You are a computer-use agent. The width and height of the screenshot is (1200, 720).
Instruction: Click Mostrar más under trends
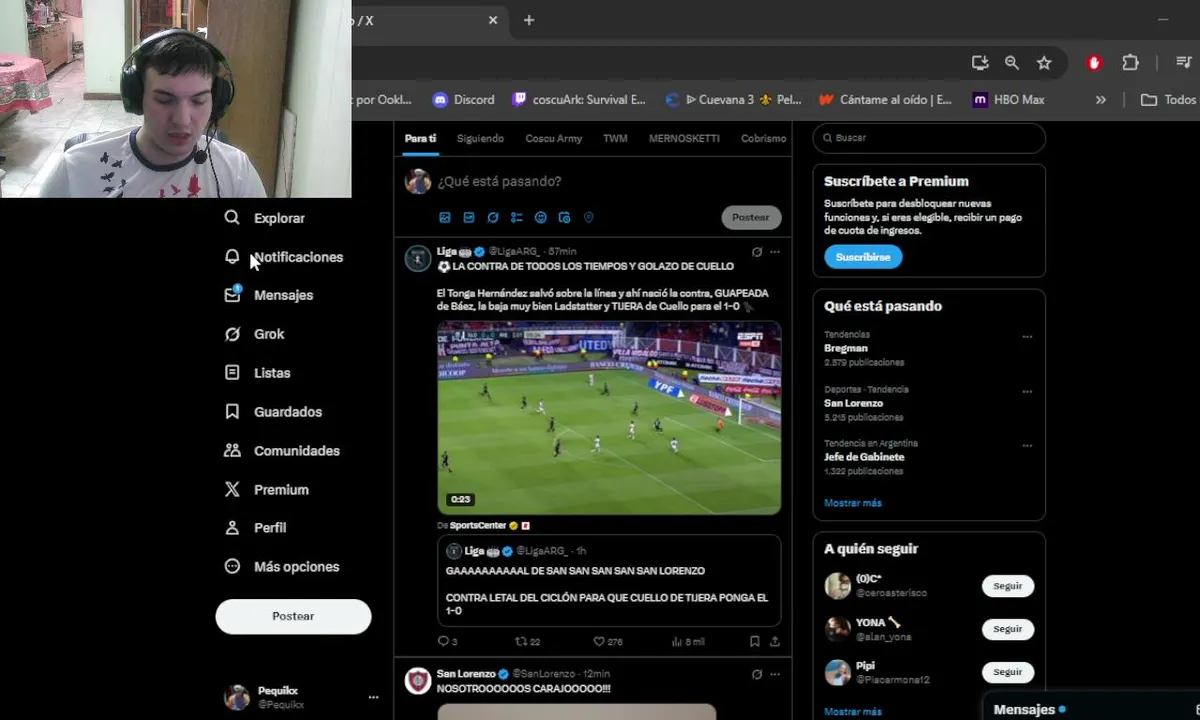click(853, 503)
